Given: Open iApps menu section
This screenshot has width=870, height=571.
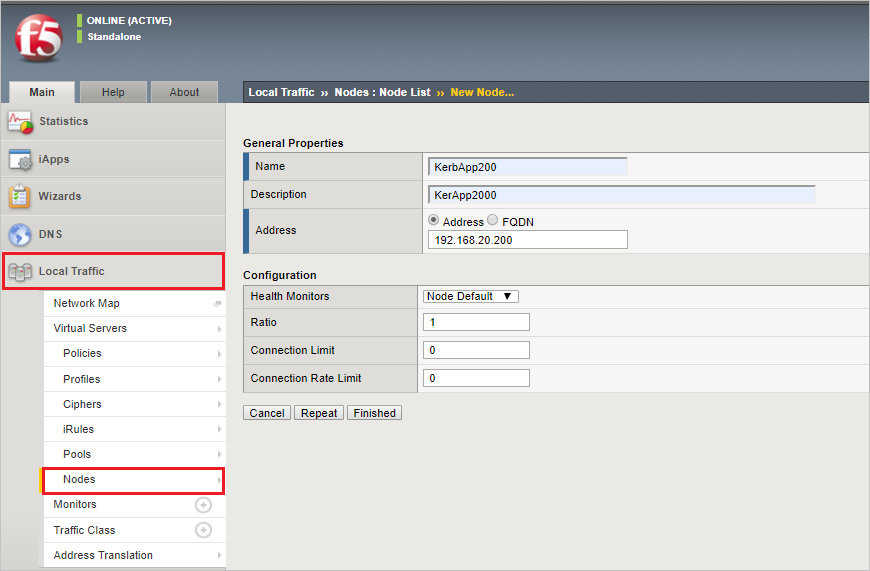Looking at the screenshot, I should coord(113,159).
